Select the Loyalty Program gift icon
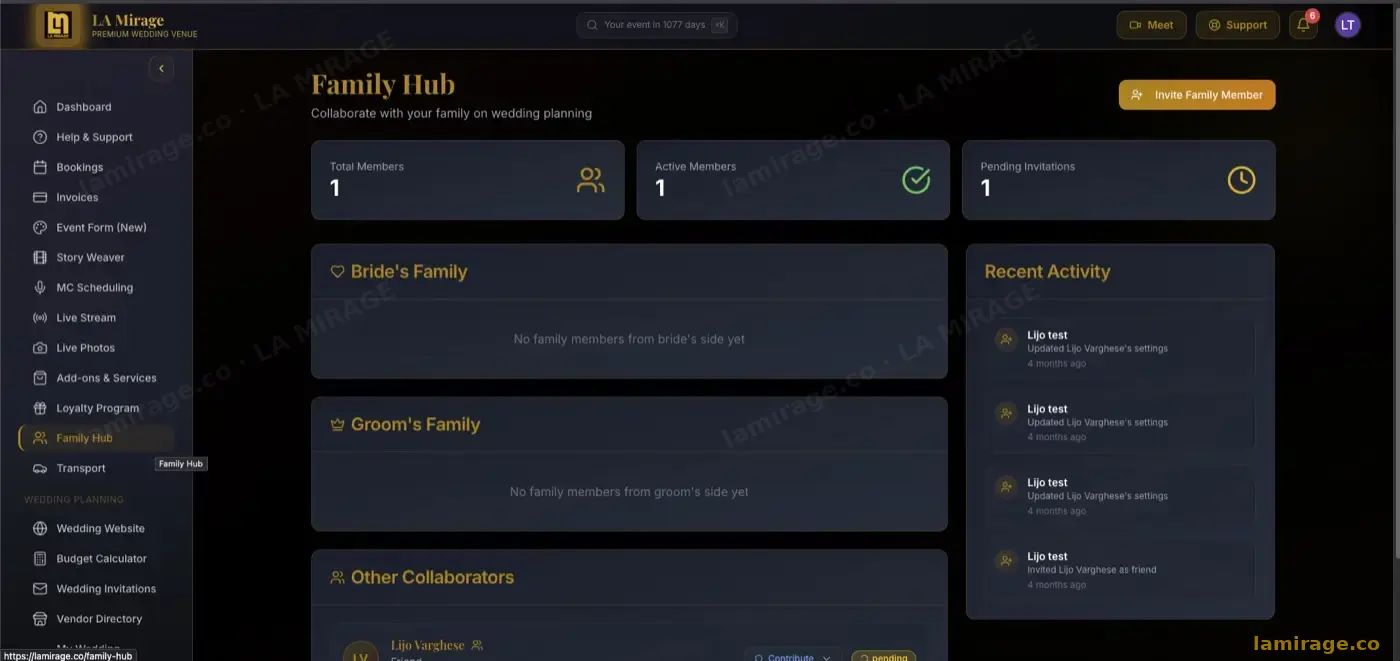Screen dimensions: 1400x661 click(x=40, y=408)
